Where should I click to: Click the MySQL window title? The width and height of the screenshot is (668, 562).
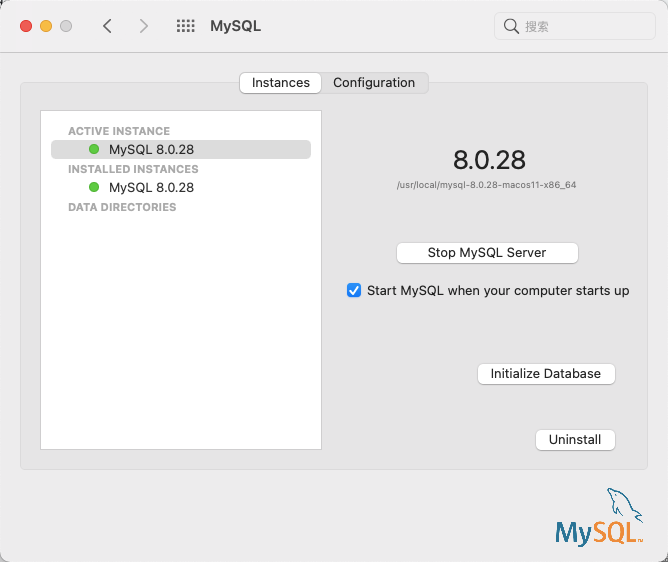(x=235, y=26)
